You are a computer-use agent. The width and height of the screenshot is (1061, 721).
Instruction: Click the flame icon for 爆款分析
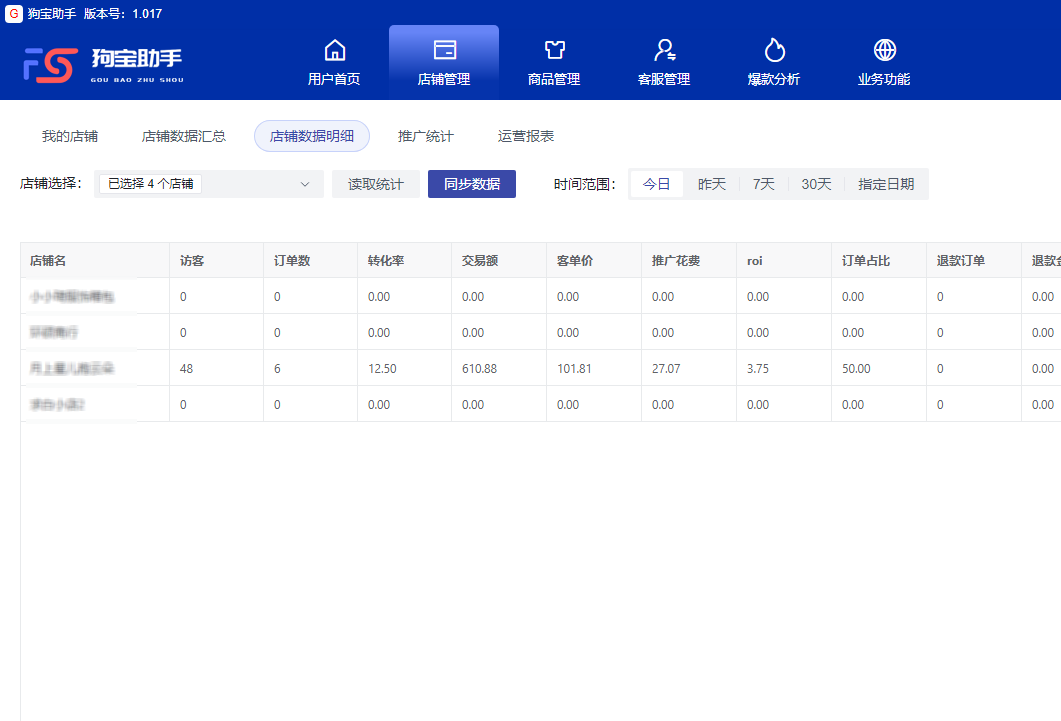[x=774, y=50]
